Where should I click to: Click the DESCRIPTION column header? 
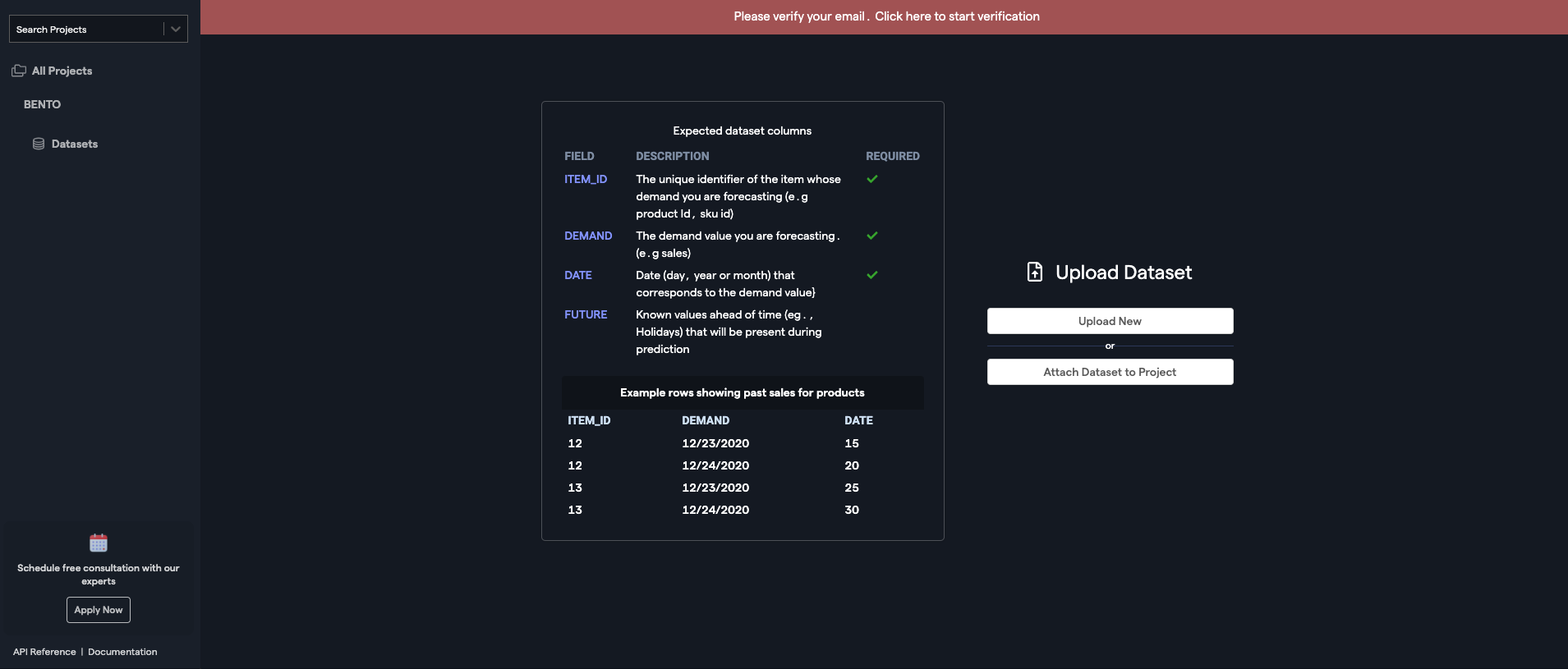(x=673, y=156)
